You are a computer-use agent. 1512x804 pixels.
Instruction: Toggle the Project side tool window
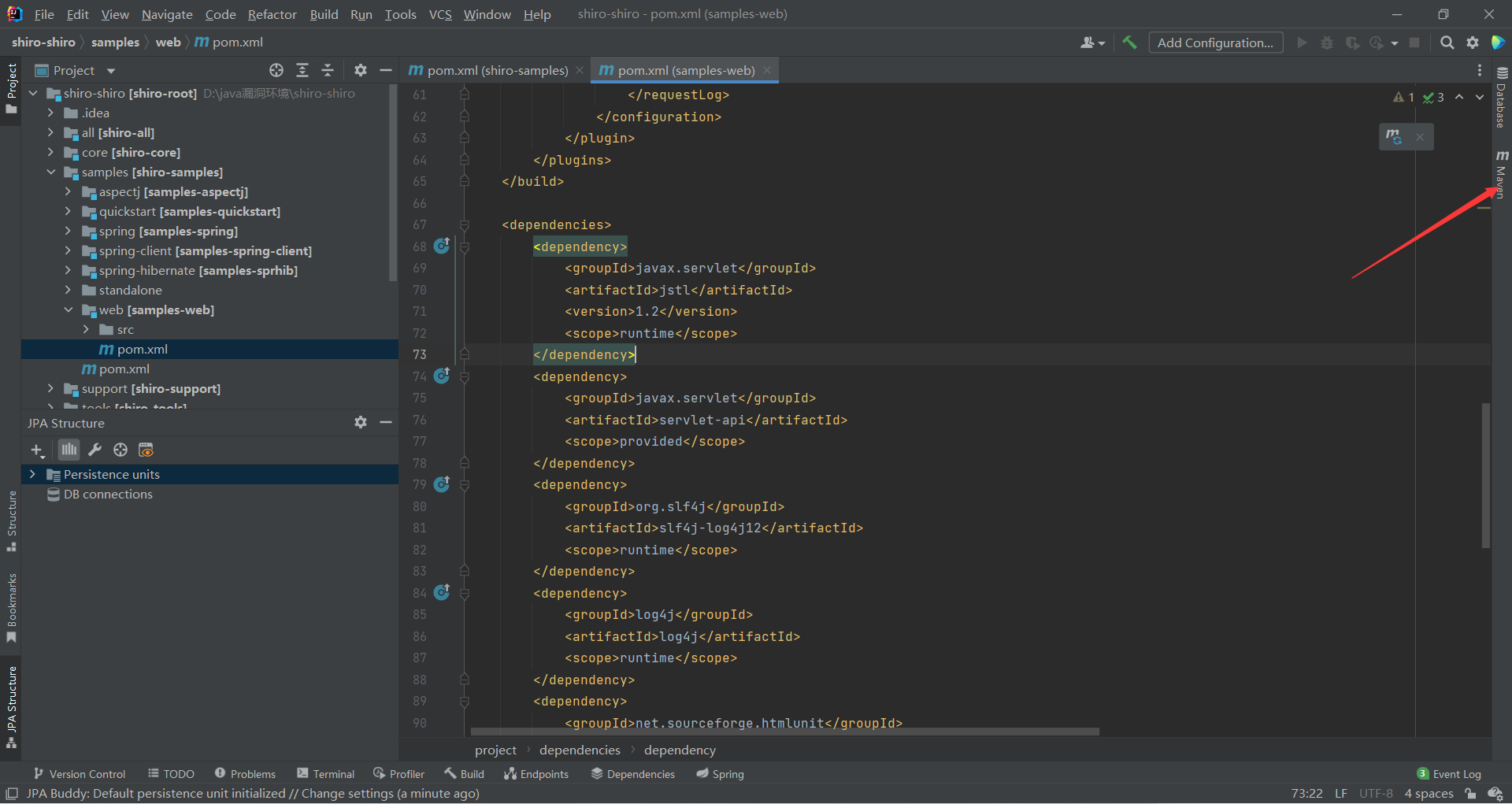(11, 88)
